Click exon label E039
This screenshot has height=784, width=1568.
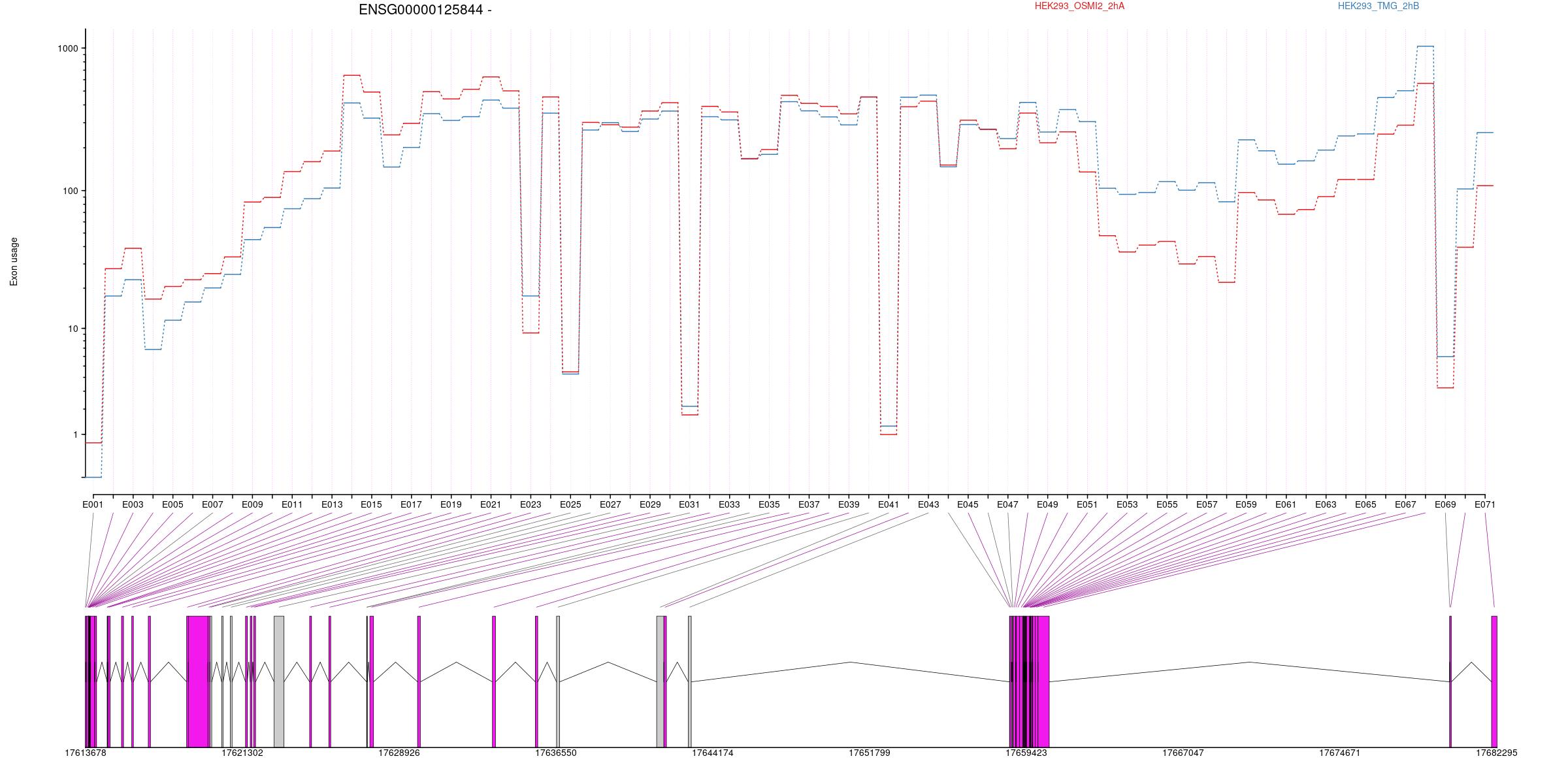click(849, 504)
